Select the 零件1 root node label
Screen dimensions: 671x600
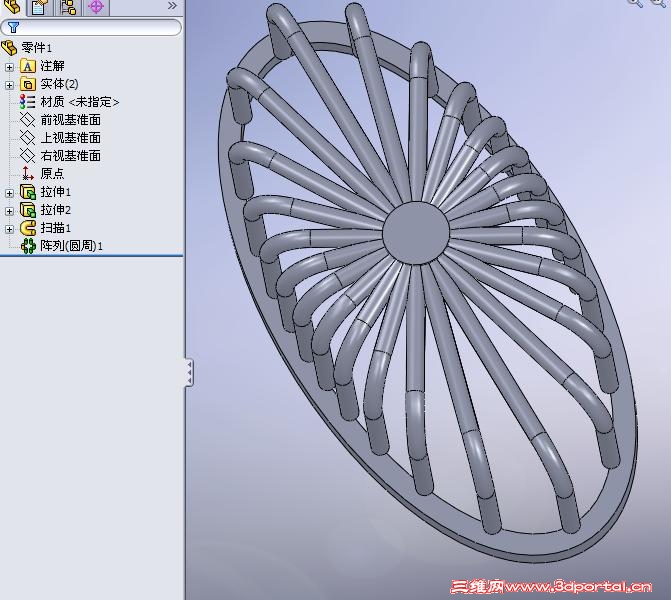tap(36, 48)
